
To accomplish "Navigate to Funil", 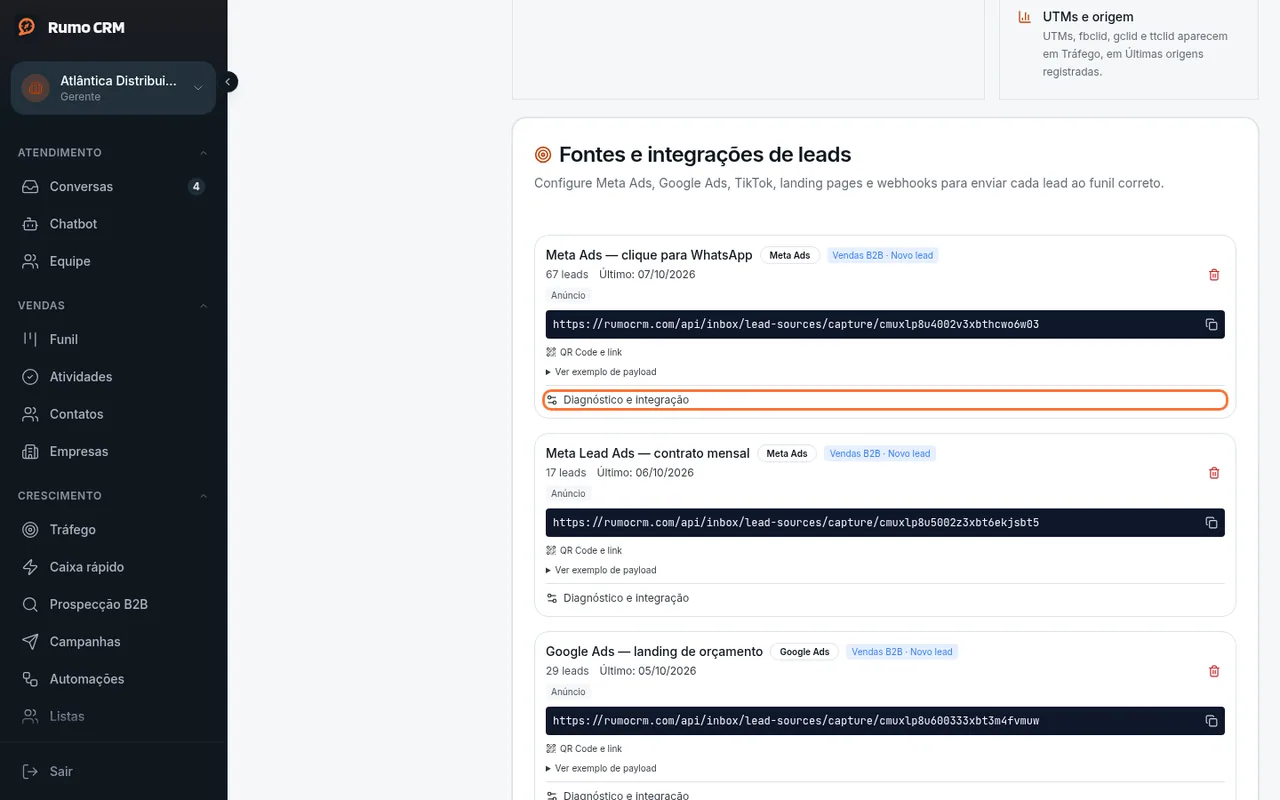I will point(113,339).
